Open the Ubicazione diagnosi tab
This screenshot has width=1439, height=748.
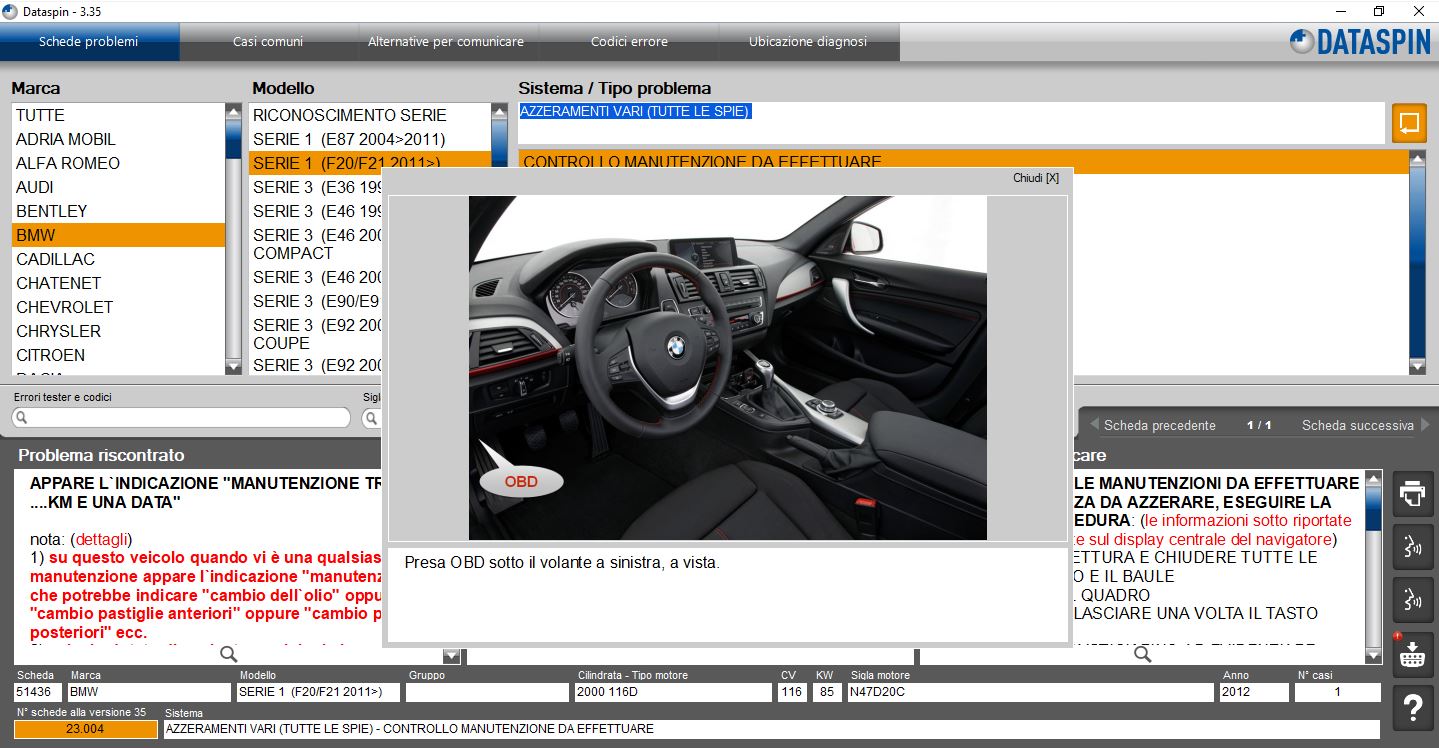coord(808,42)
